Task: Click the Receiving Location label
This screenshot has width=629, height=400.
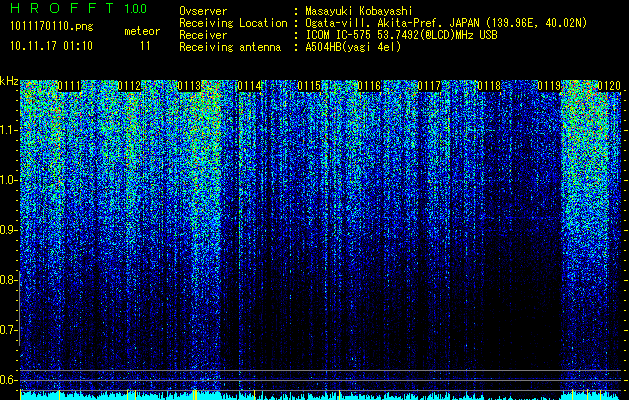Action: (233, 23)
